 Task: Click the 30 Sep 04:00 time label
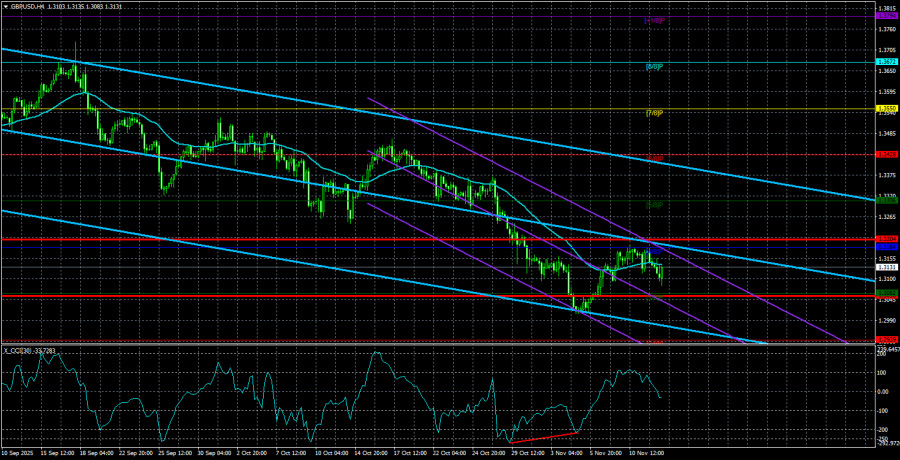pyautogui.click(x=216, y=454)
